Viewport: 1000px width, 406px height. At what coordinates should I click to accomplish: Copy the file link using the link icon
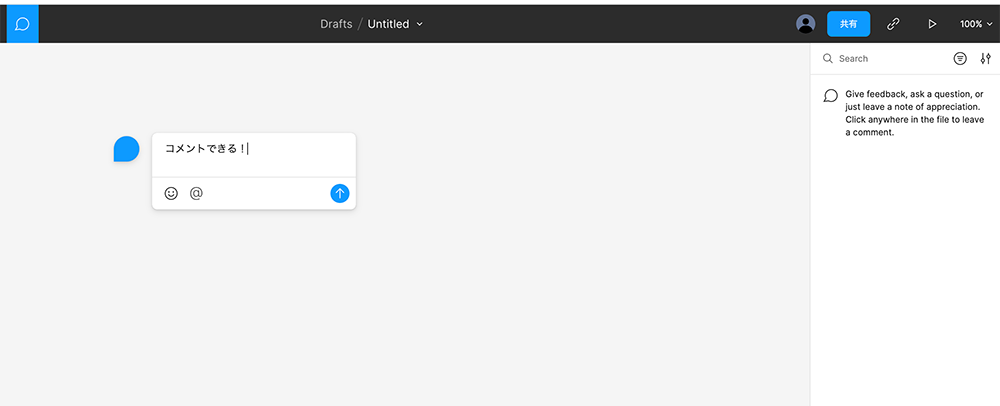point(893,24)
